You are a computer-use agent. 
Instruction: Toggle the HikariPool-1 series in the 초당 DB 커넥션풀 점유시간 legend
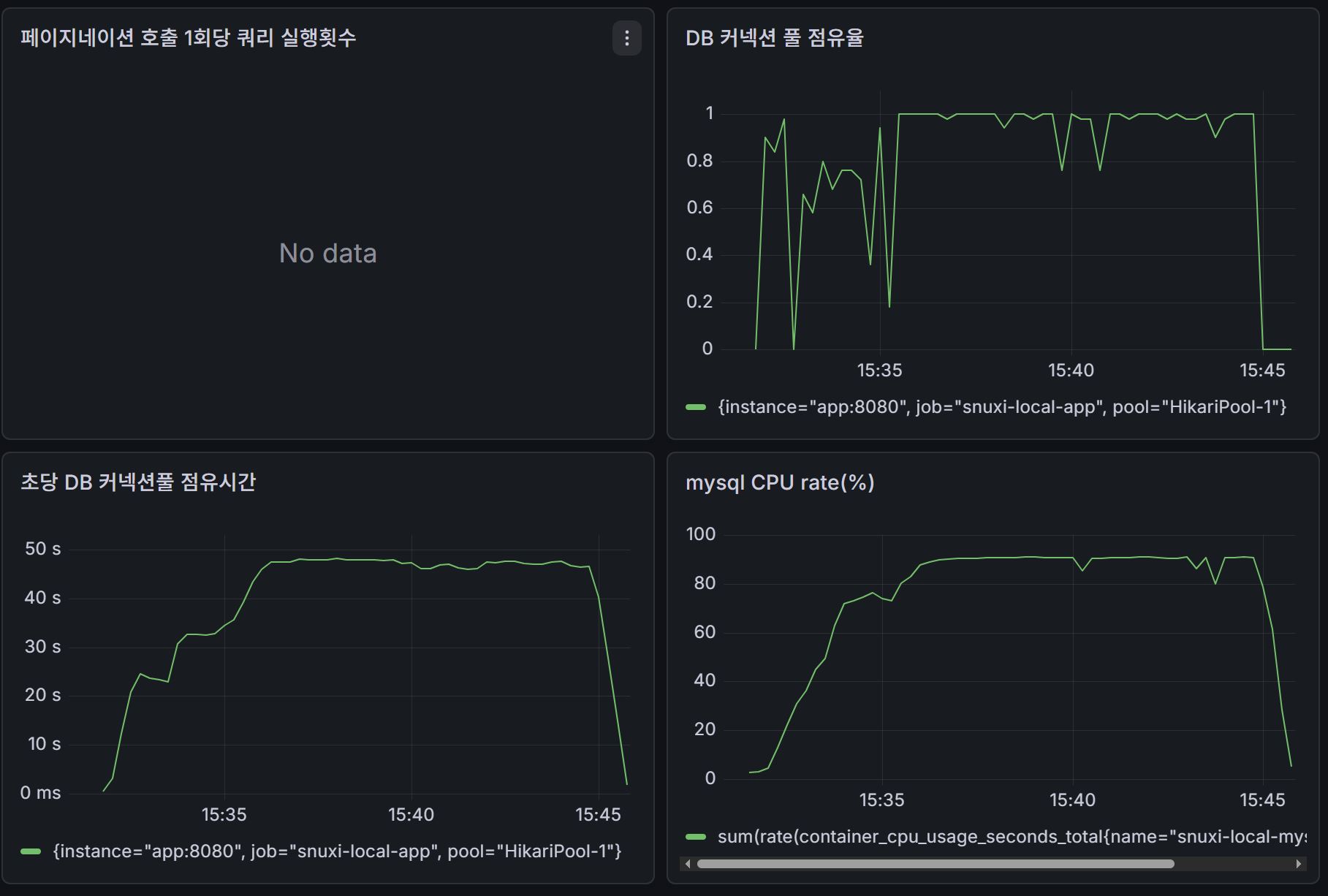[337, 851]
